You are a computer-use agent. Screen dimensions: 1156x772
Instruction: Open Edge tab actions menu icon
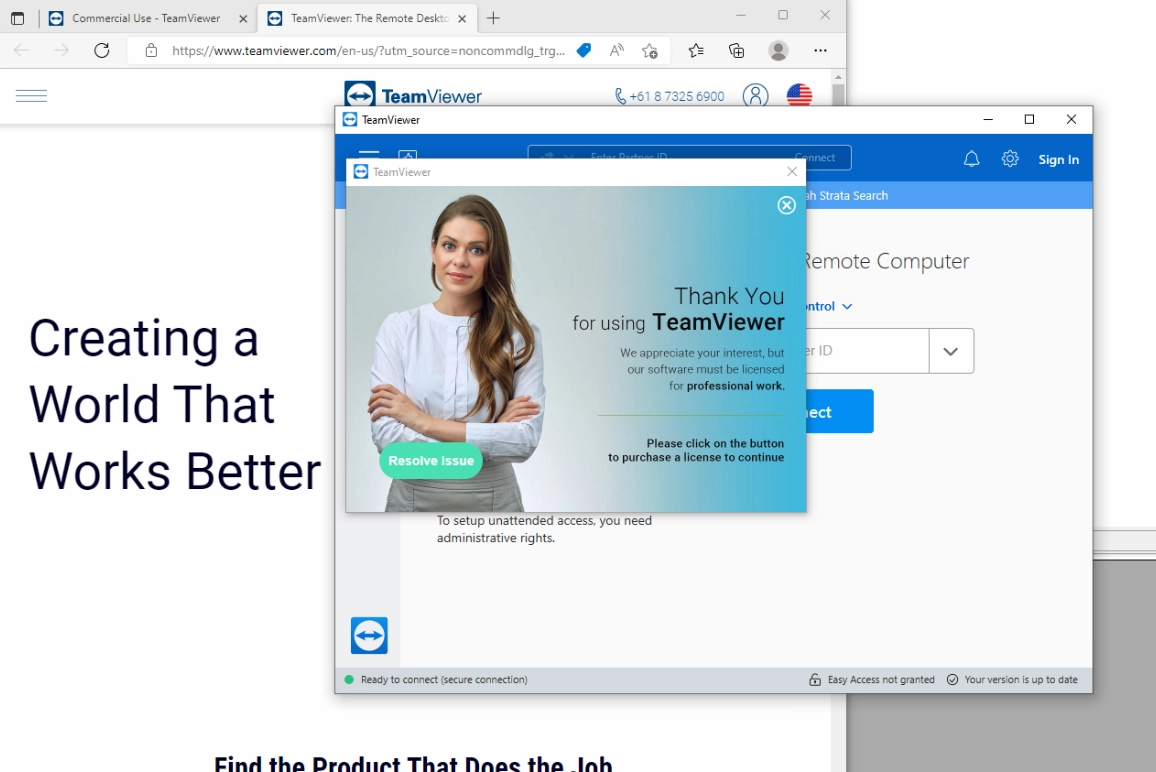click(18, 18)
